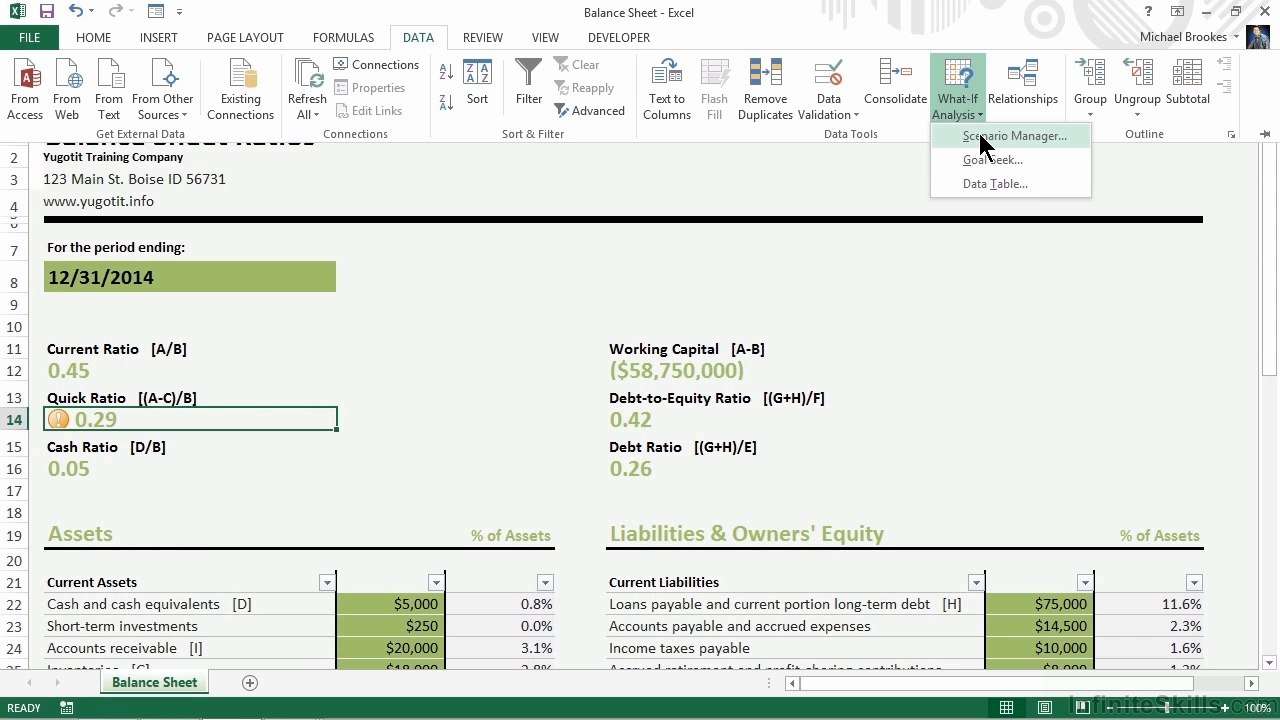
Task: Open Excel Help
Action: tap(1149, 12)
